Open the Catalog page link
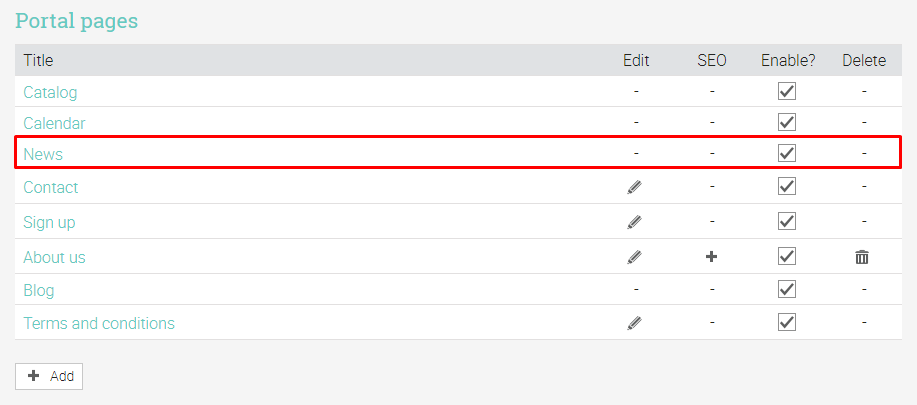Screen dimensions: 917x405 [50, 92]
